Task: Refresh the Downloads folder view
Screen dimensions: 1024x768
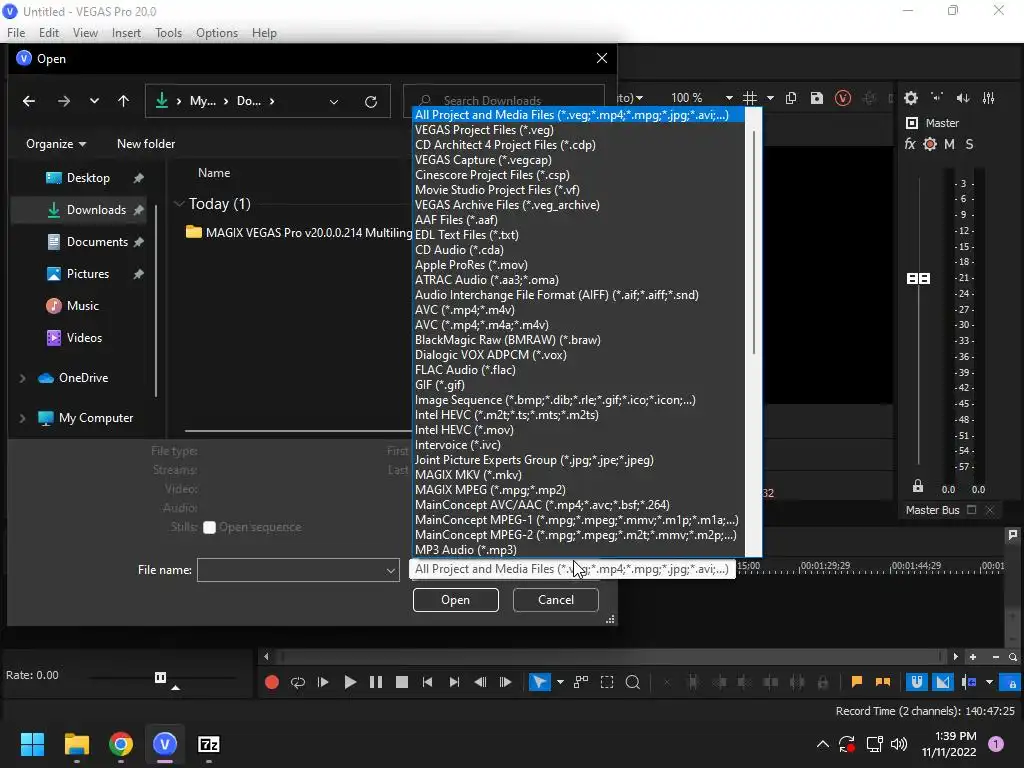Action: tap(371, 101)
